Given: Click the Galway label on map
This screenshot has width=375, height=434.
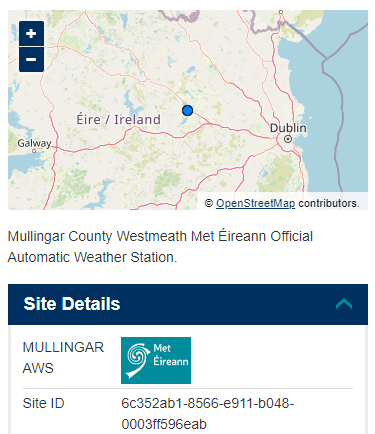Looking at the screenshot, I should 34,143.
